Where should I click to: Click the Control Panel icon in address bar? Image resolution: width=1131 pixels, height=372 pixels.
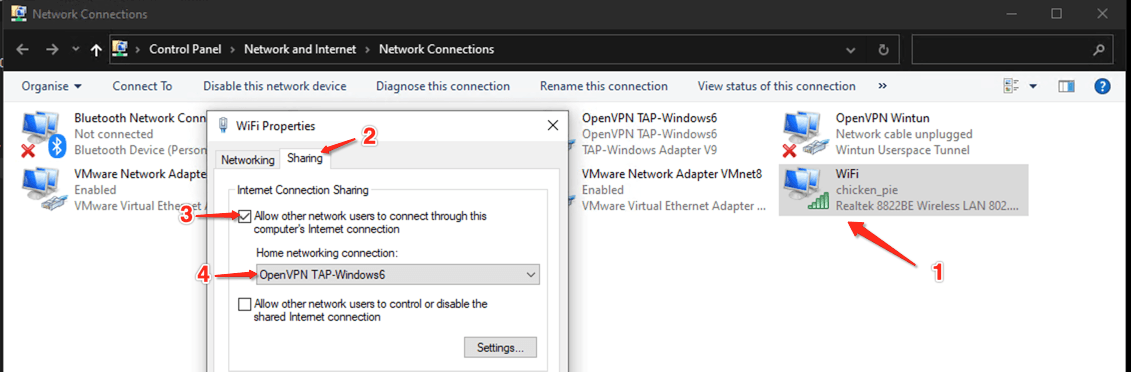(x=120, y=49)
